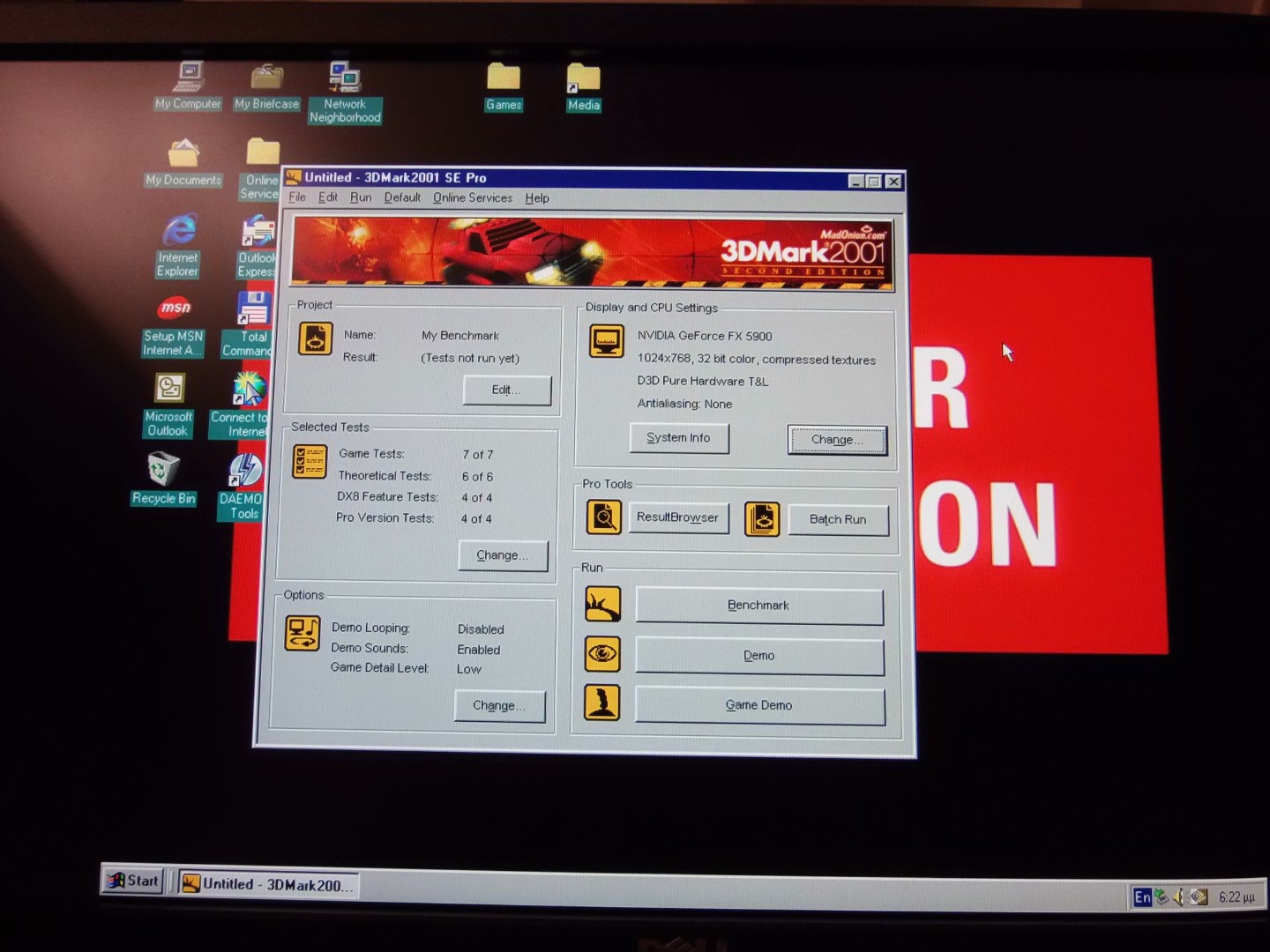Click the Edit... button in Project
Screen dimensions: 1270x952
point(507,390)
